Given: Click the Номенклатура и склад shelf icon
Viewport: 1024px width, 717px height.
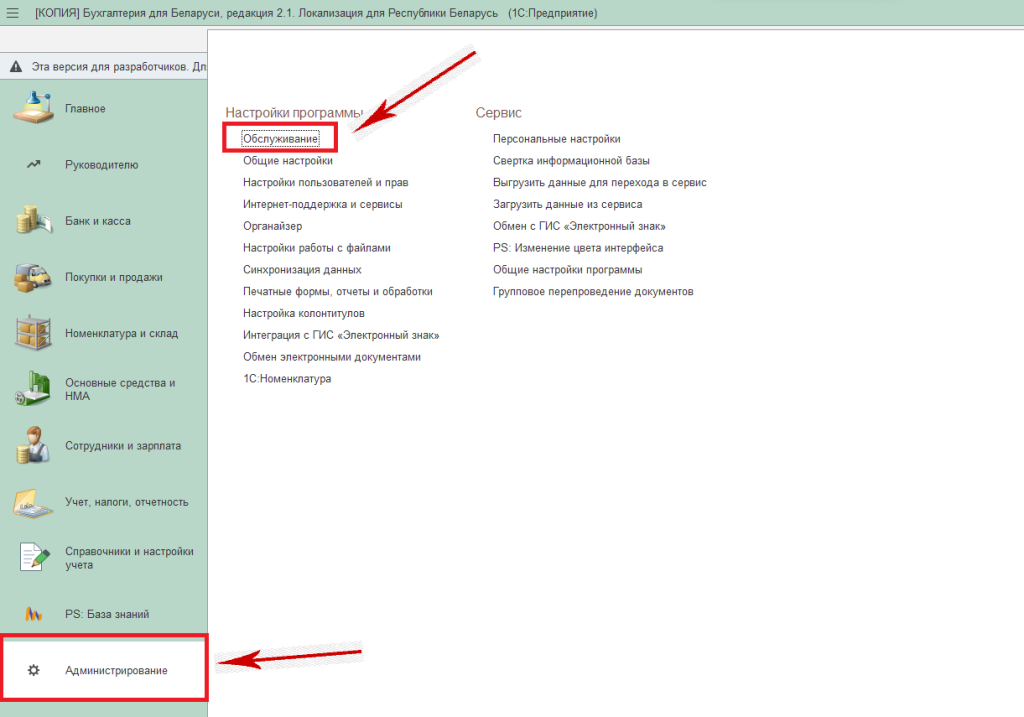Looking at the screenshot, I should (33, 333).
